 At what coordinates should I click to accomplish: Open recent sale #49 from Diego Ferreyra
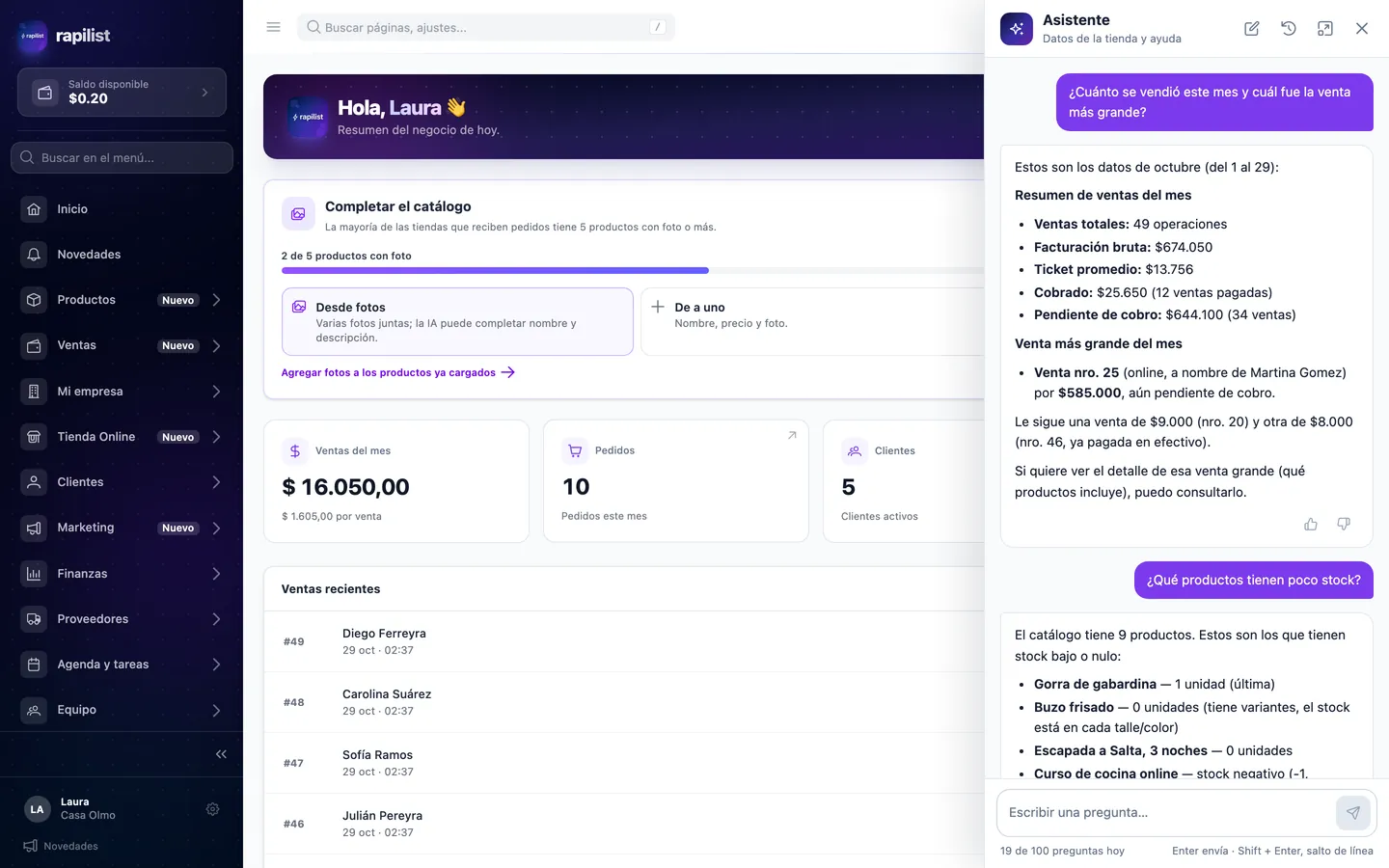[x=624, y=641]
